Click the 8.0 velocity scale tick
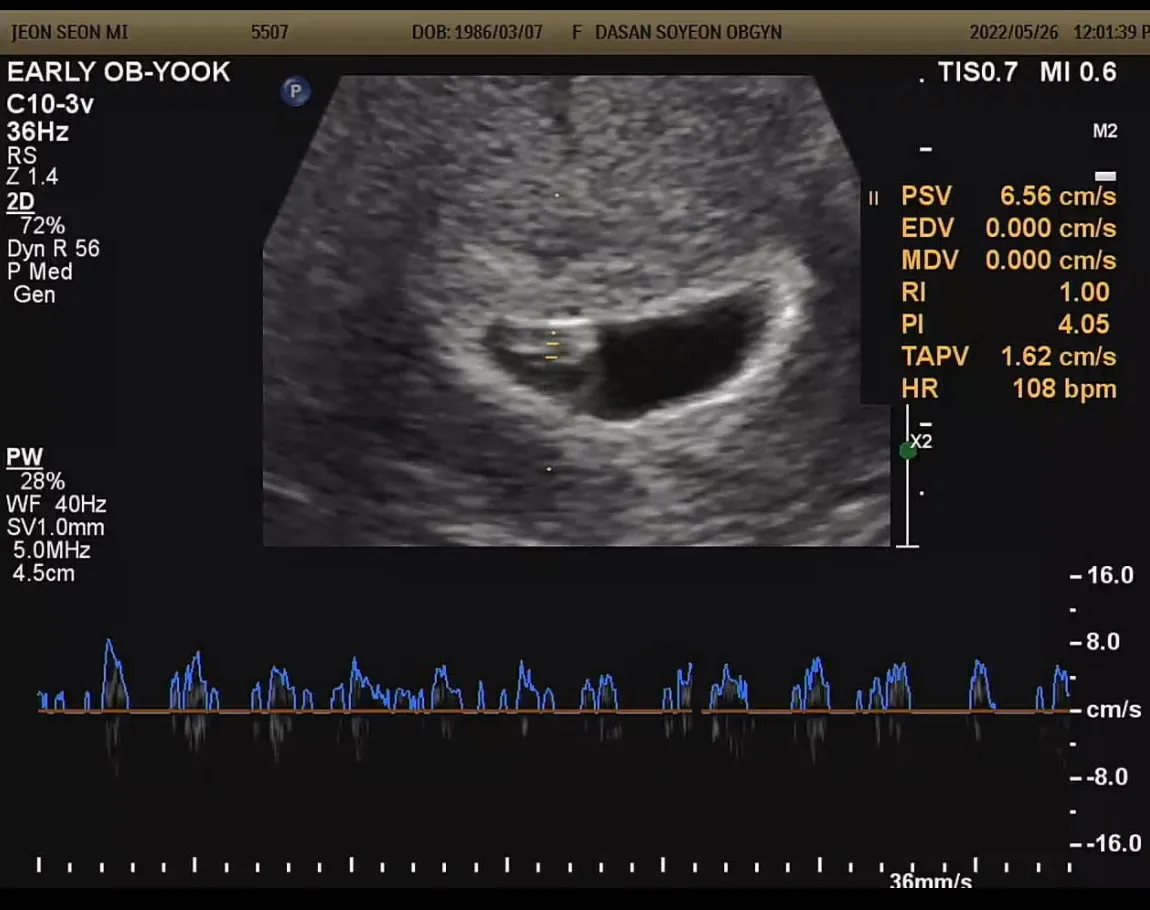Screen dimensions: 1150x910 pyautogui.click(x=1102, y=642)
